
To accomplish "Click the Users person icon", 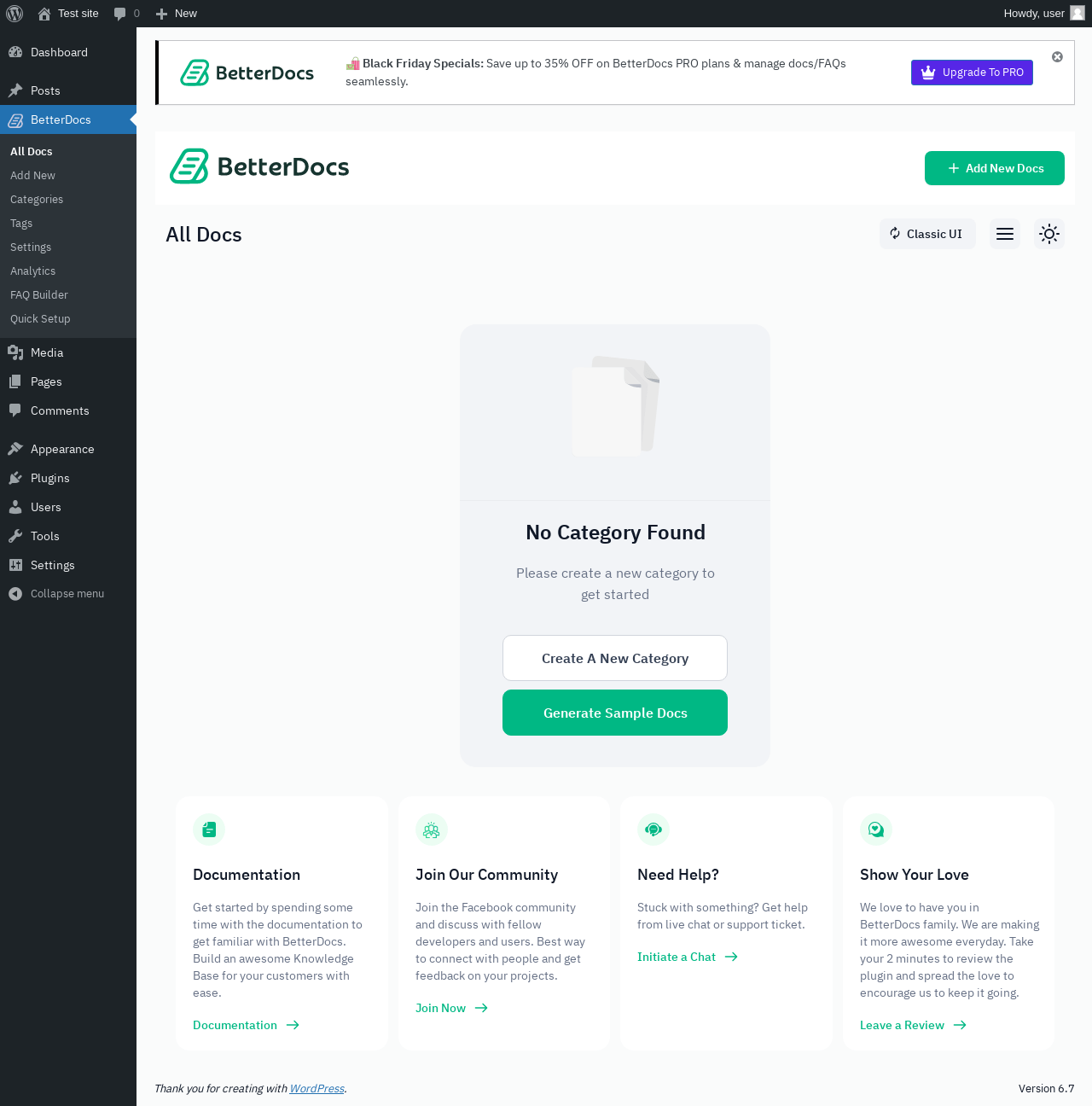I will coord(15,507).
